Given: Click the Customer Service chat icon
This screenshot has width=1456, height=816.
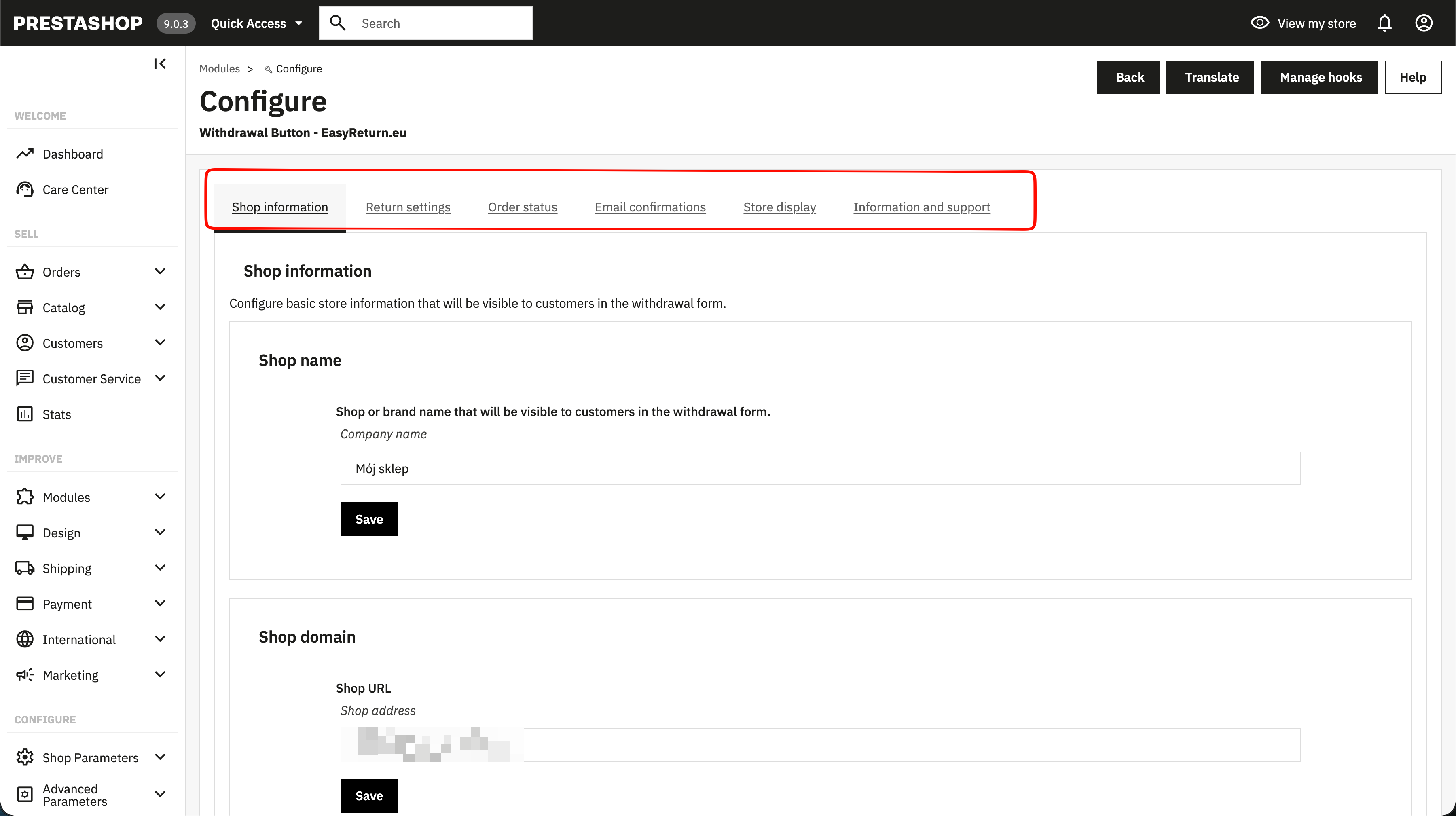Looking at the screenshot, I should tap(25, 378).
